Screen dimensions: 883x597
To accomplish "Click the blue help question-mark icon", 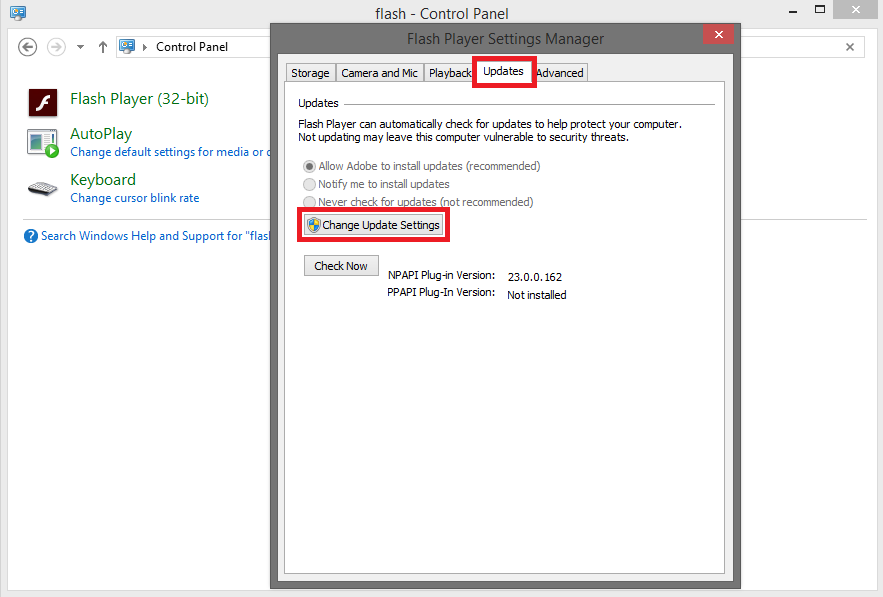I will click(31, 236).
